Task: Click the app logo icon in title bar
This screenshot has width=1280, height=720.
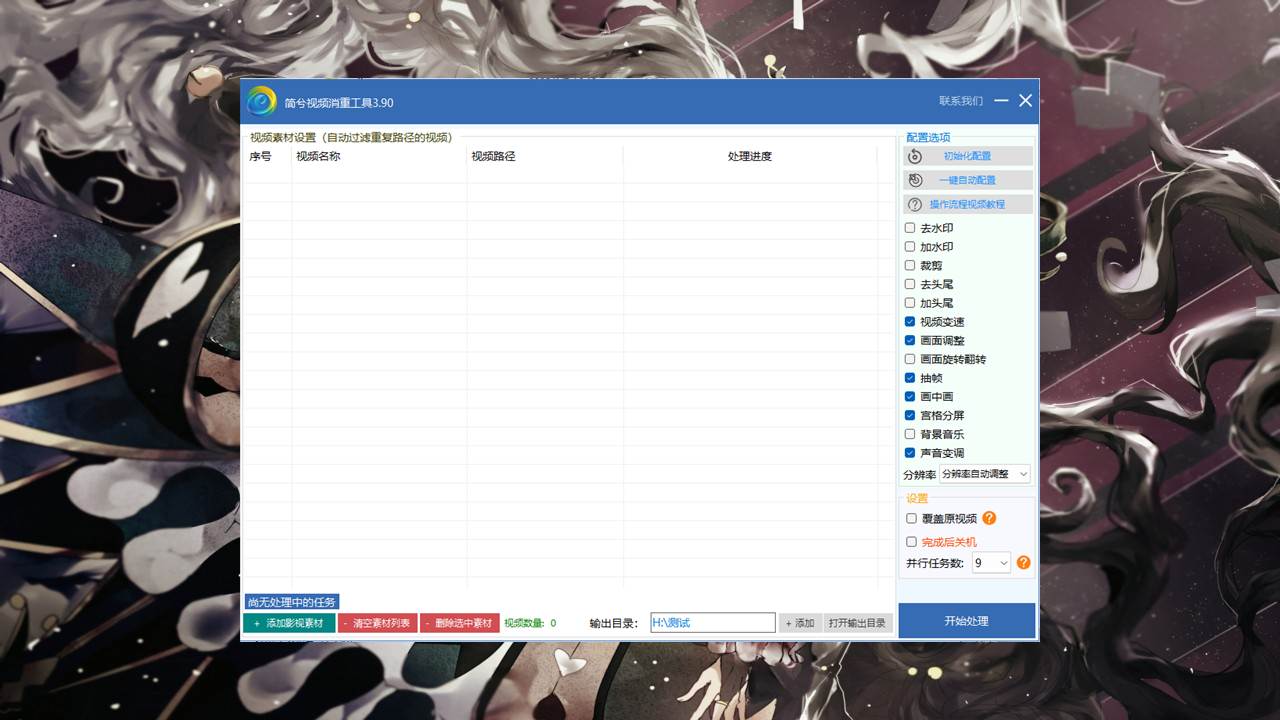Action: (x=262, y=101)
